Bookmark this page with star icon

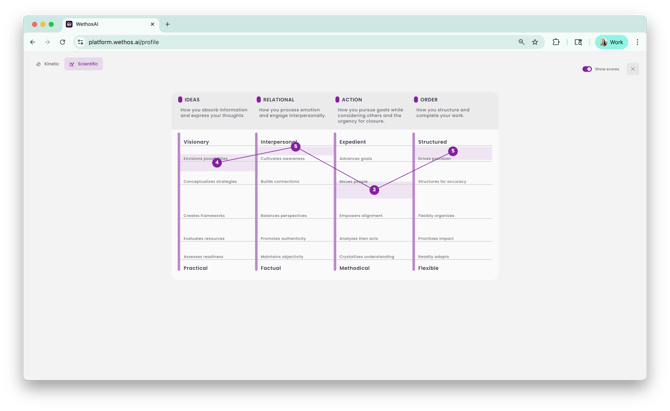(535, 42)
